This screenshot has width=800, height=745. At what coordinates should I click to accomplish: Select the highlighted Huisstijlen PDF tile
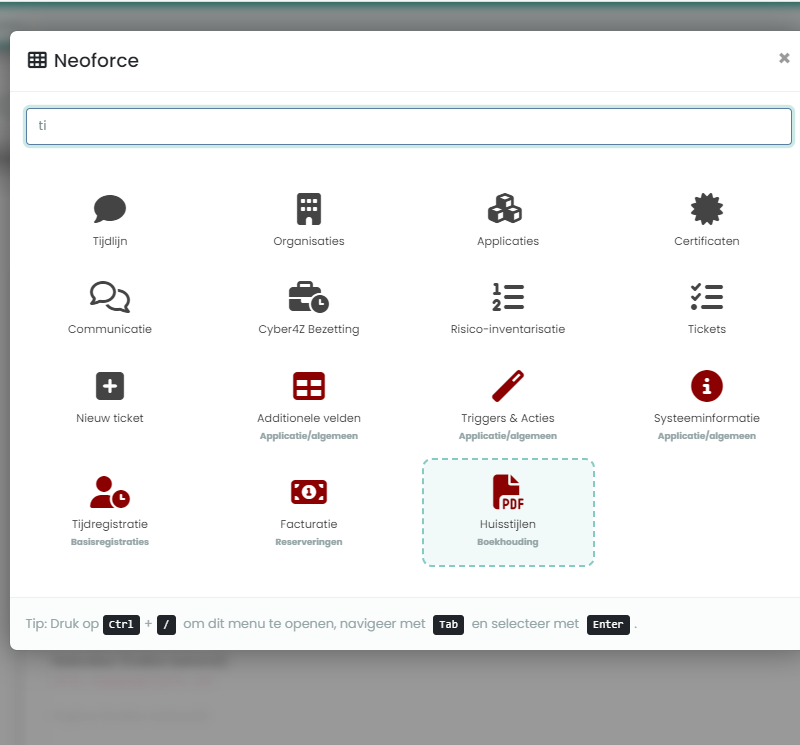pyautogui.click(x=508, y=512)
